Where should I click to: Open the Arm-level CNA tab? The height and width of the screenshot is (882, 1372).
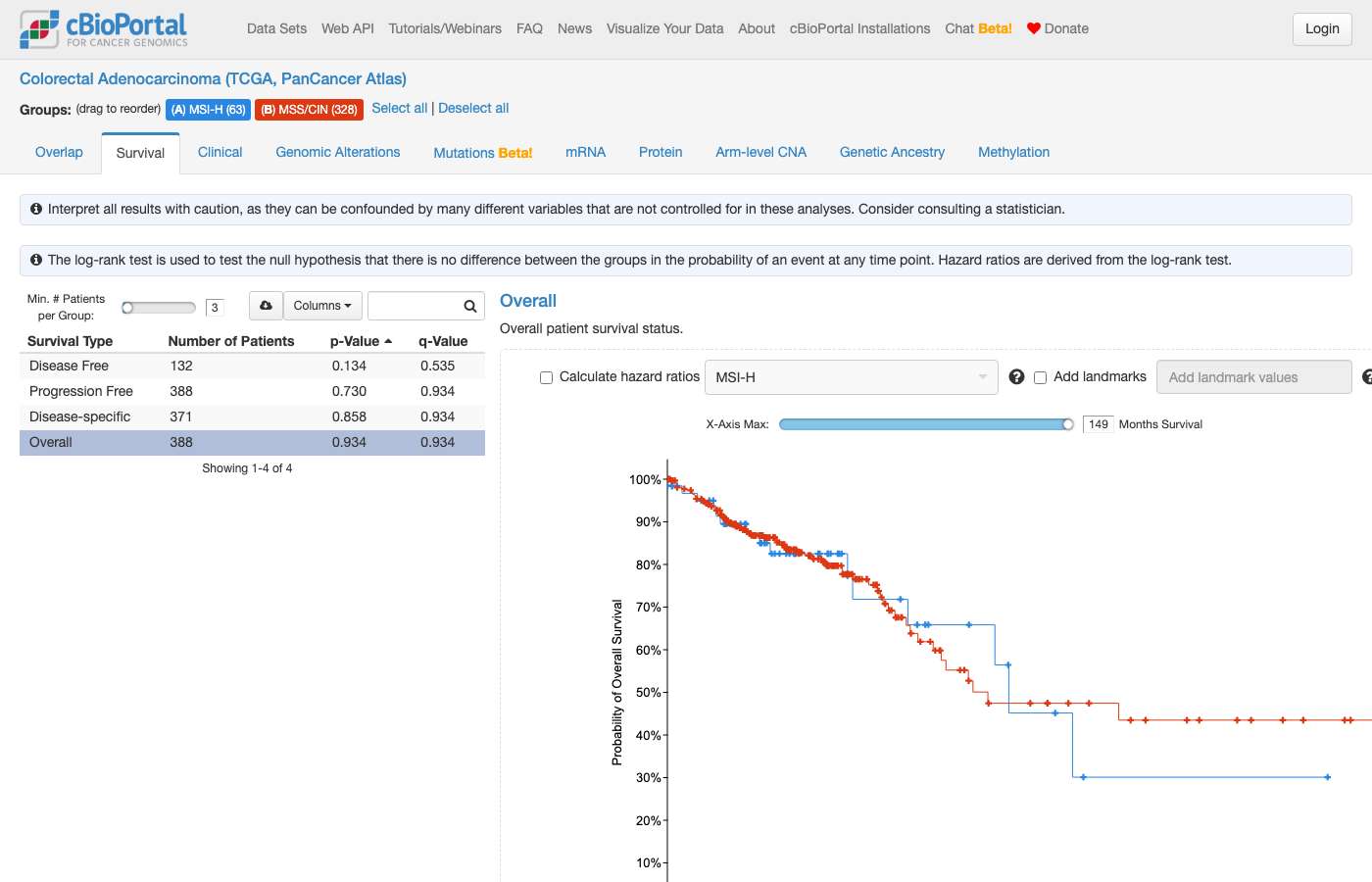(761, 152)
